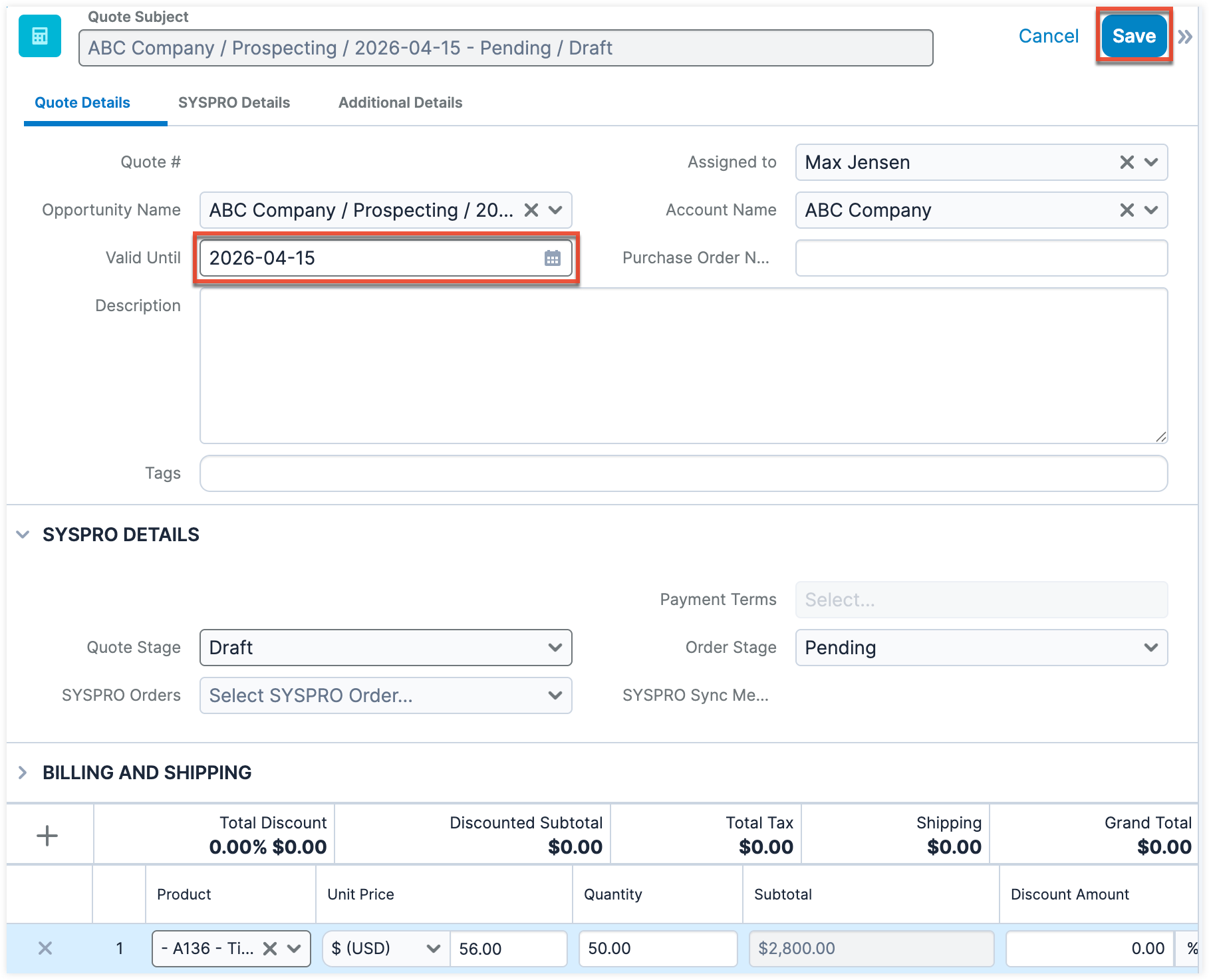Edit the unit price 56.00 field
The height and width of the screenshot is (980, 1209).
click(509, 949)
